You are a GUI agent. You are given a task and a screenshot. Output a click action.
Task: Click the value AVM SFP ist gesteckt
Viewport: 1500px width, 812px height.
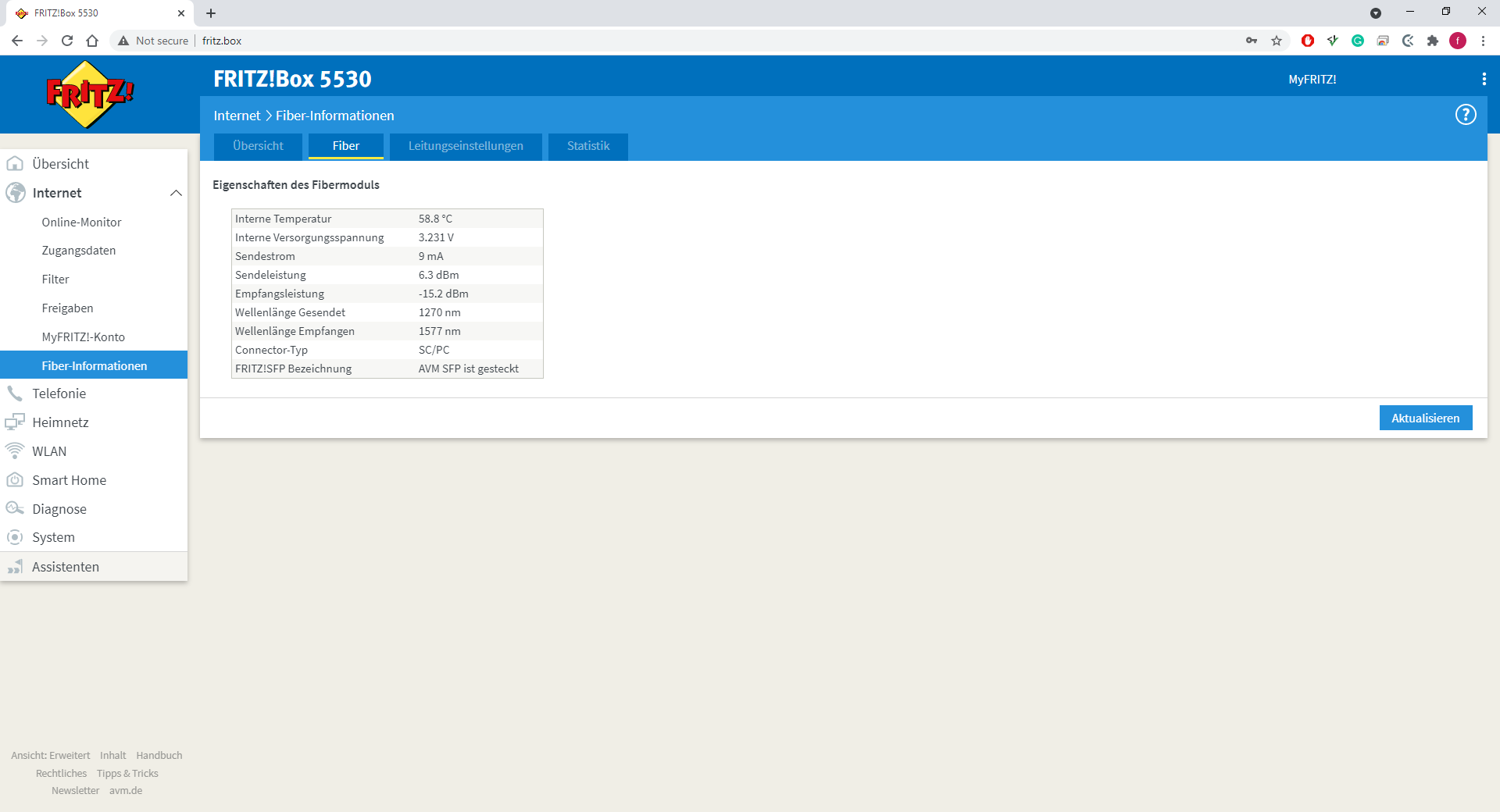point(468,369)
